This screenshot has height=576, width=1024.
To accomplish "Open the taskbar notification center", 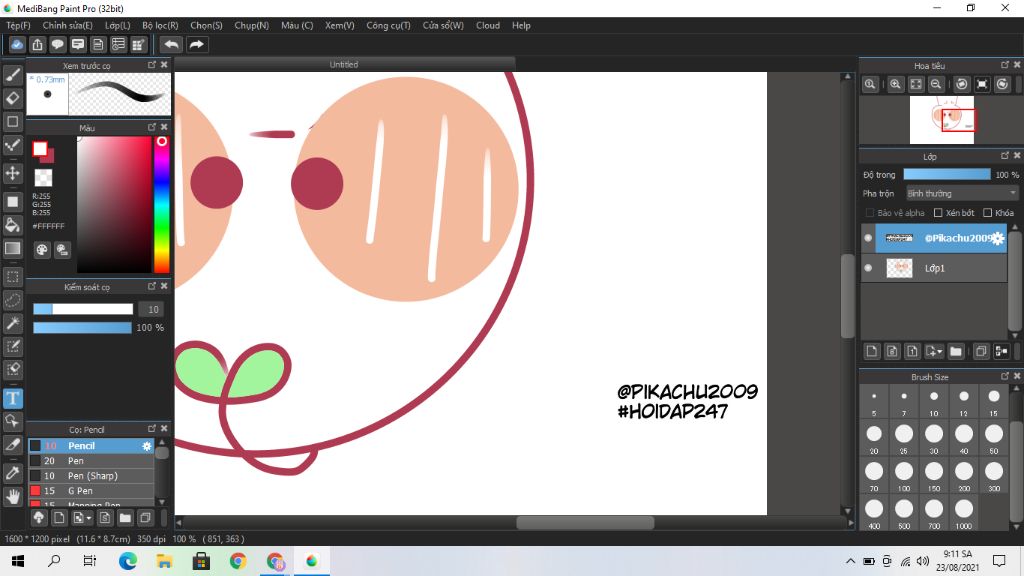I will [x=999, y=561].
